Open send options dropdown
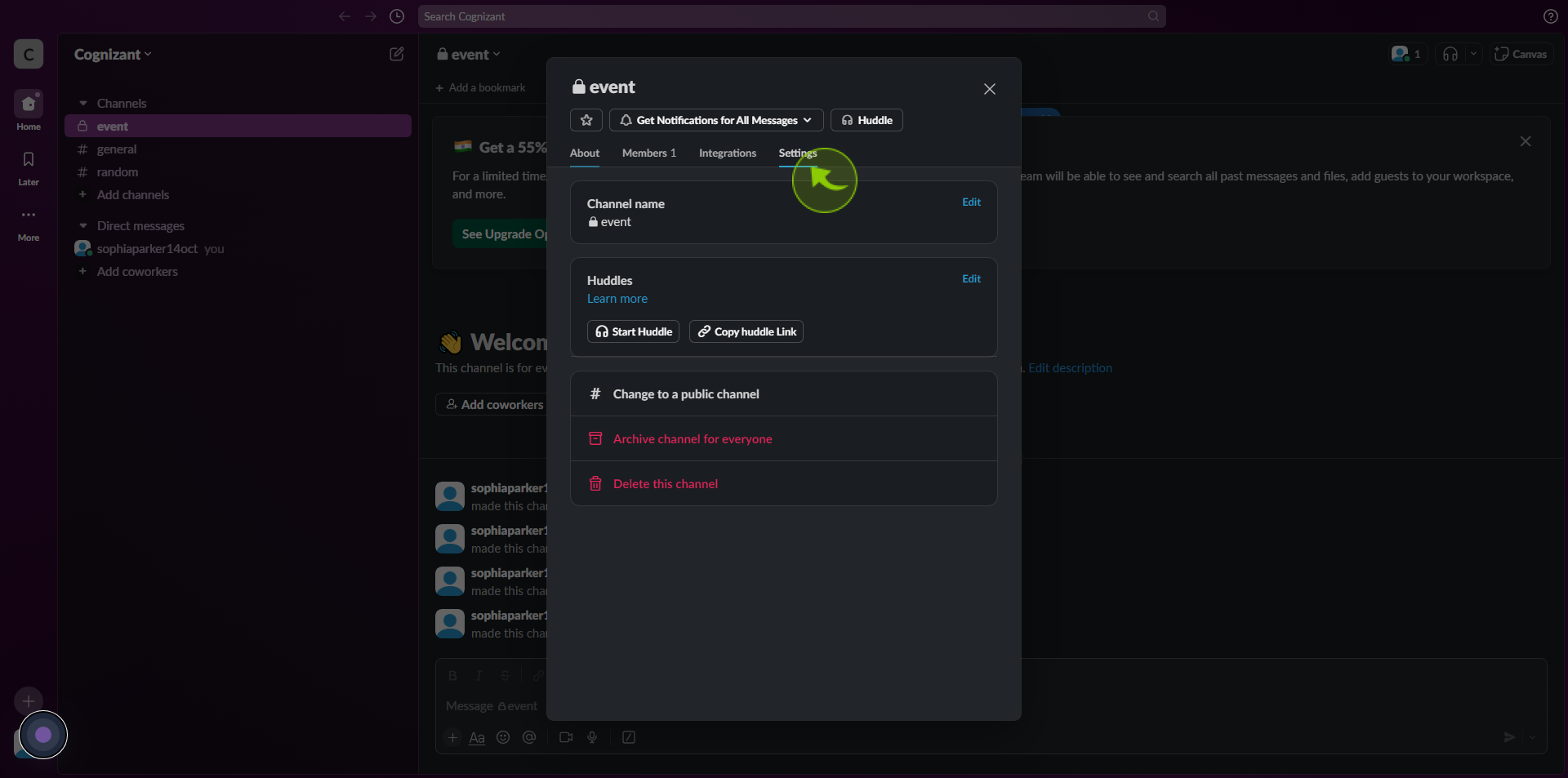1568x778 pixels. (1533, 738)
